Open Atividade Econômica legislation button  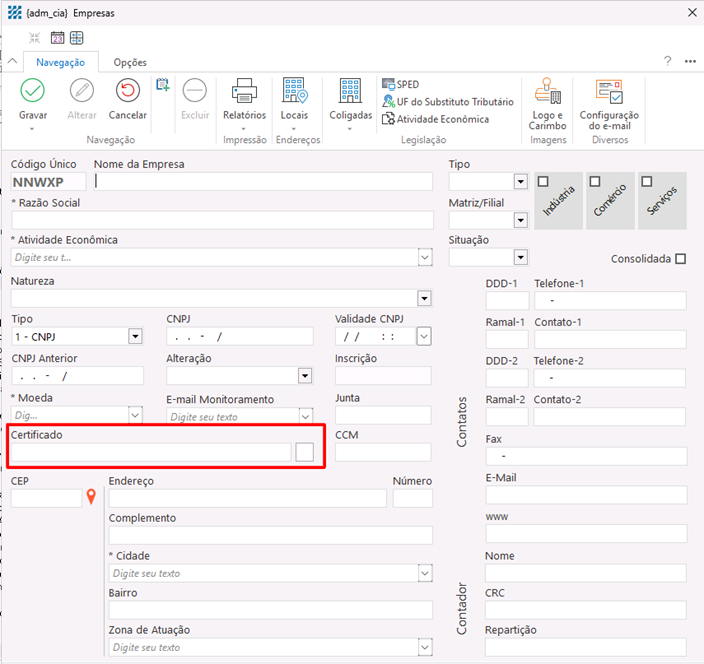(435, 119)
